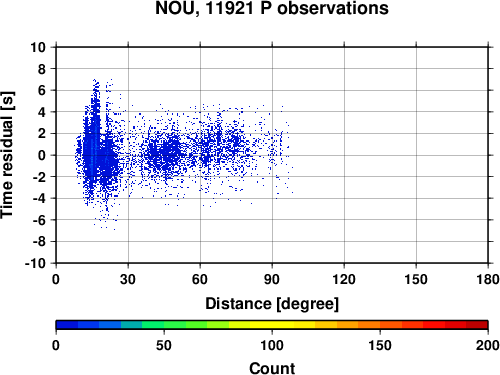Select the y-axis tick label "-2"

[39, 177]
